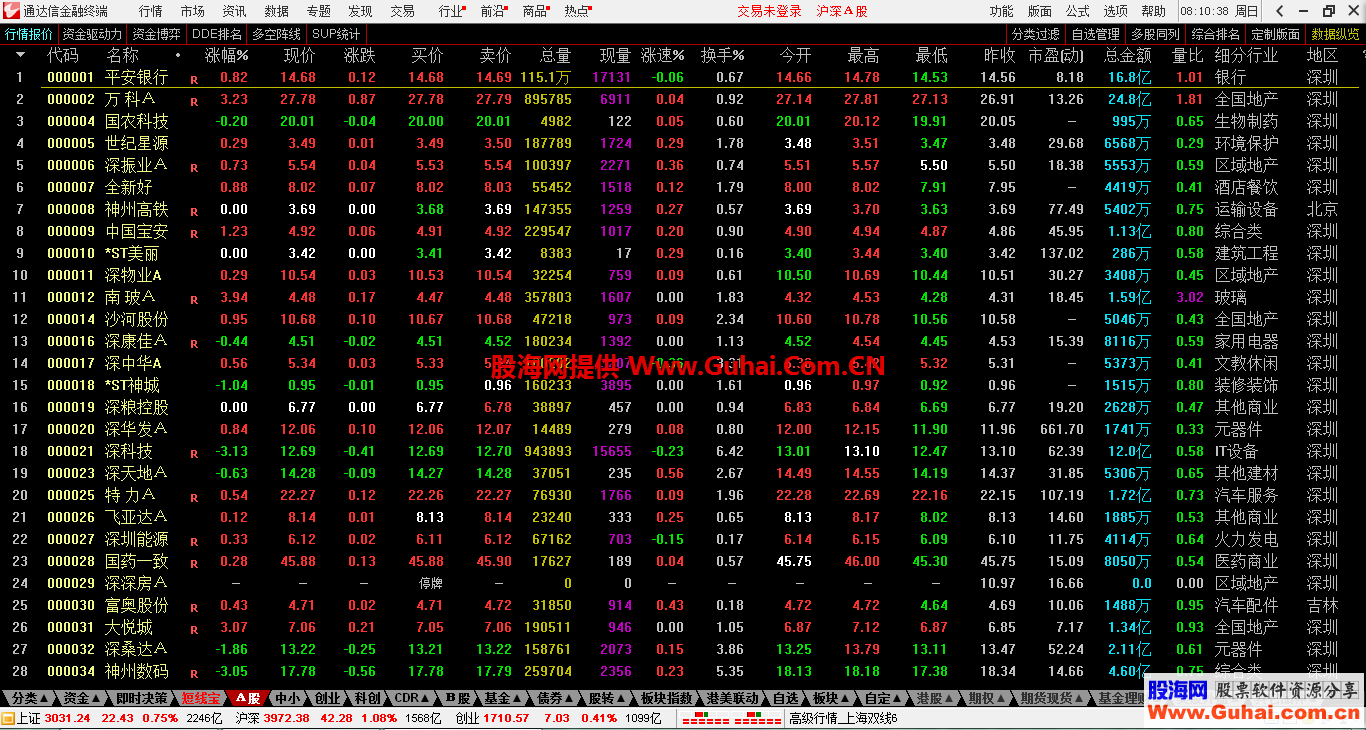This screenshot has height=730, width=1366.
Task: Click the R marker next to 国药一致
Action: click(194, 563)
